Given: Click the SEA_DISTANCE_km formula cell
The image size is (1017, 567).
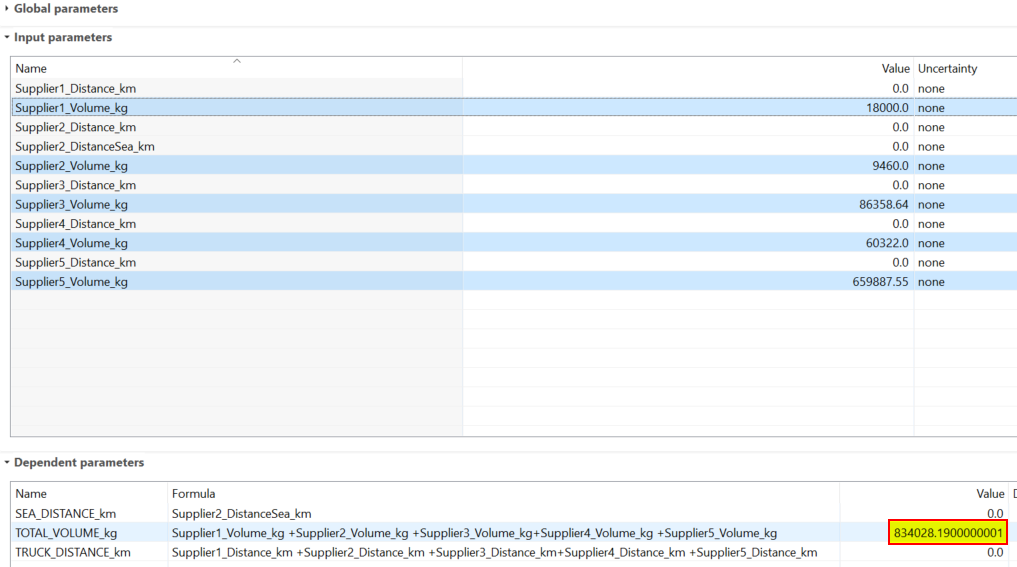Looking at the screenshot, I should pos(241,514).
